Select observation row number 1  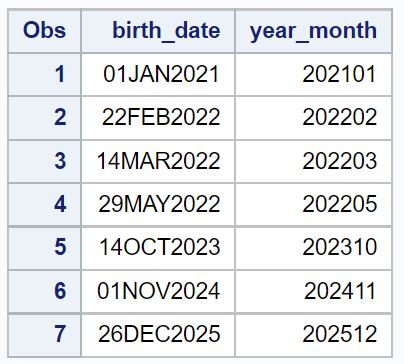pos(44,74)
